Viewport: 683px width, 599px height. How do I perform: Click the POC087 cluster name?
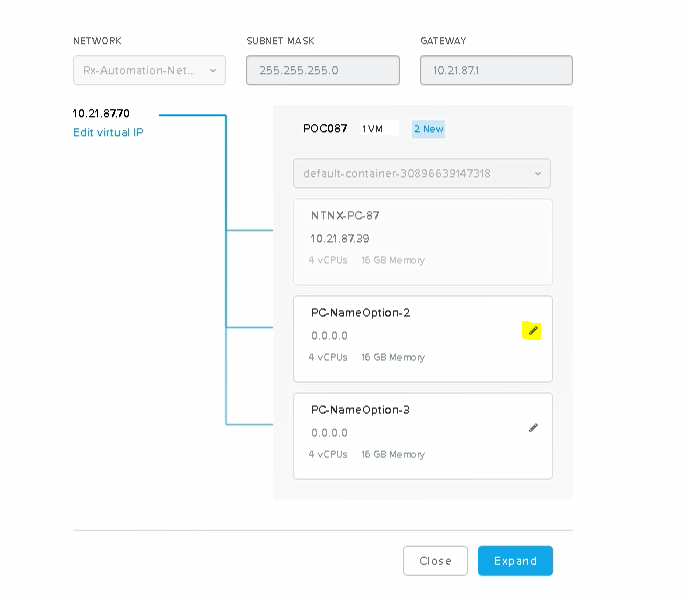[x=325, y=129]
